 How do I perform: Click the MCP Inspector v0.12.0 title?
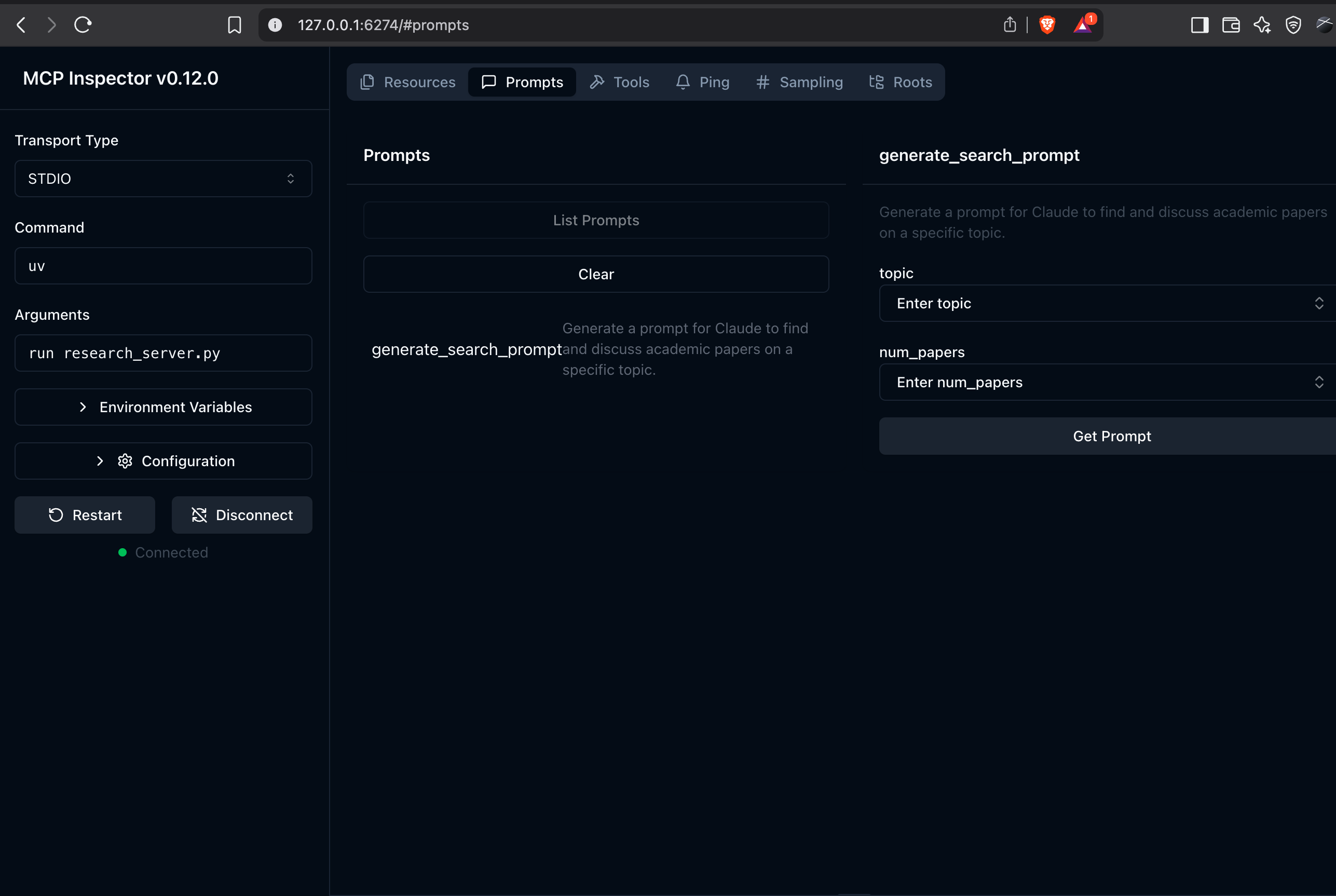pyautogui.click(x=120, y=78)
